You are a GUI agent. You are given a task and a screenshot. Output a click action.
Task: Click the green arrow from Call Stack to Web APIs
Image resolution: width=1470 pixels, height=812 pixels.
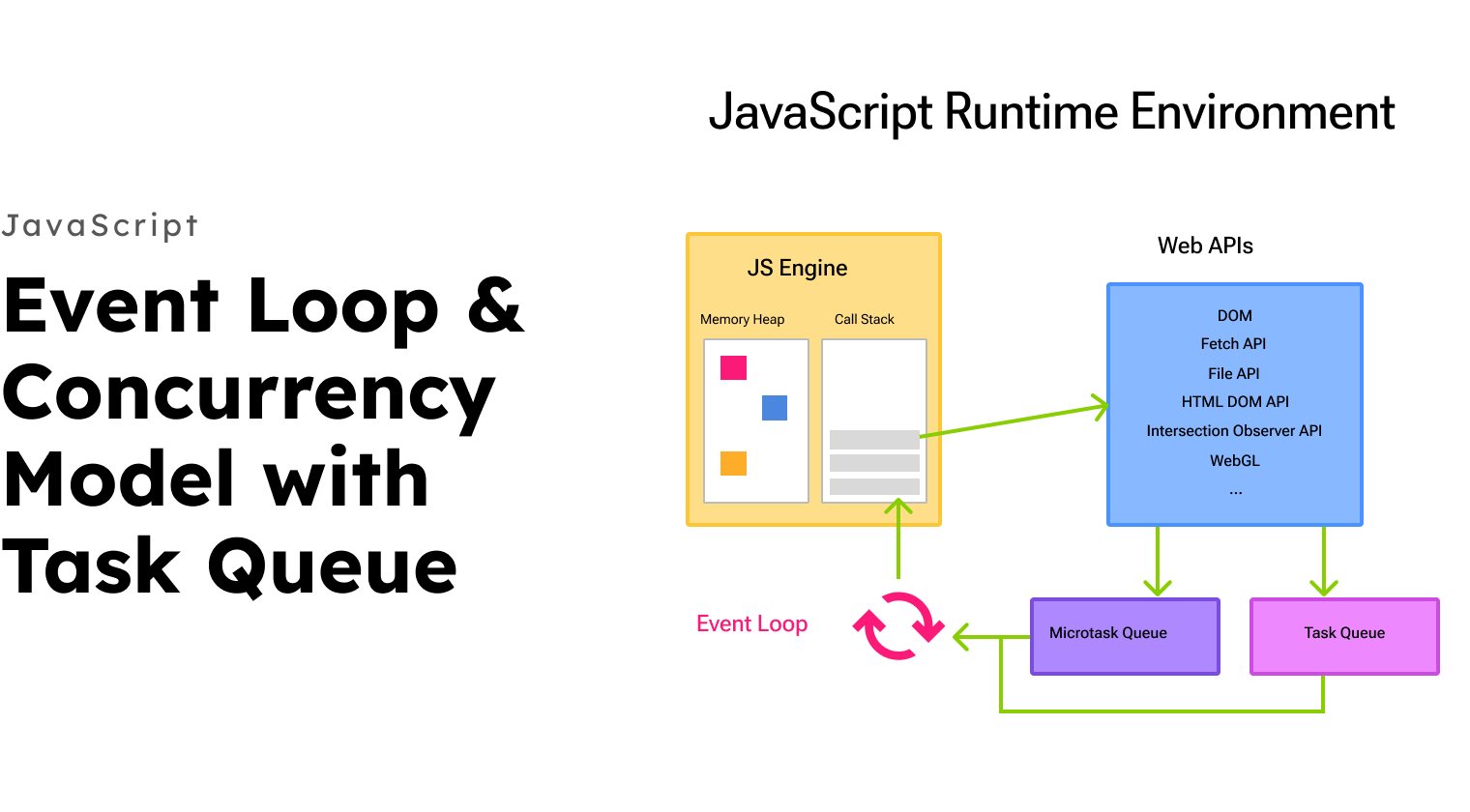click(x=1015, y=420)
